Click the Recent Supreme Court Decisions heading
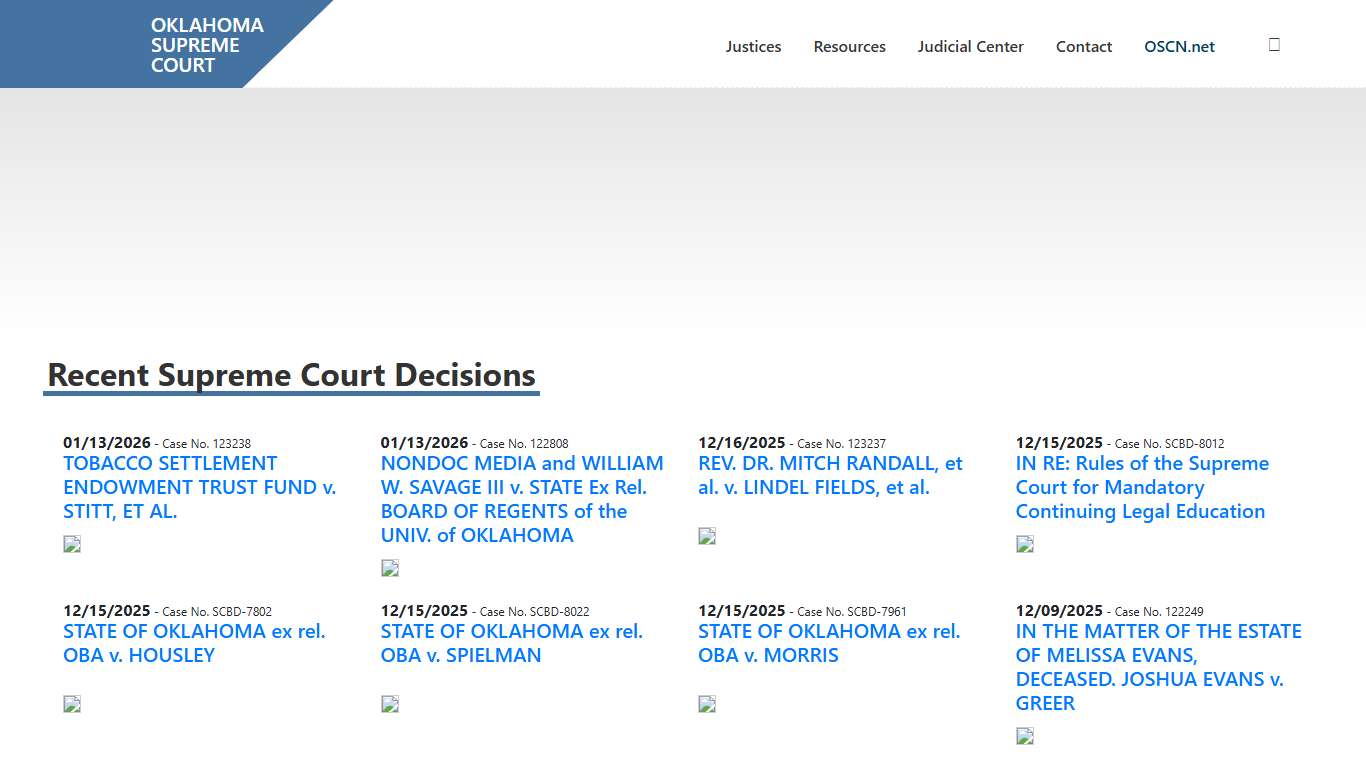The width and height of the screenshot is (1366, 768). tap(290, 374)
